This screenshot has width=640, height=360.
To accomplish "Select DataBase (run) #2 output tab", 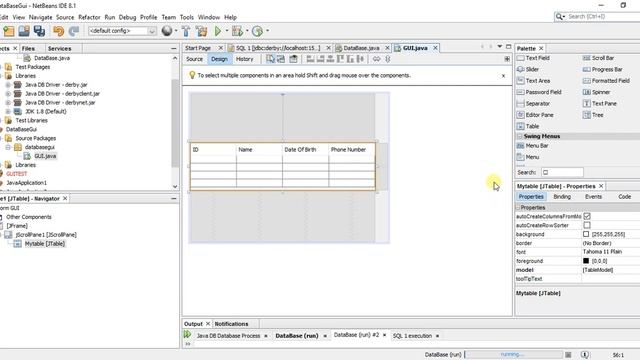I will 356,335.
